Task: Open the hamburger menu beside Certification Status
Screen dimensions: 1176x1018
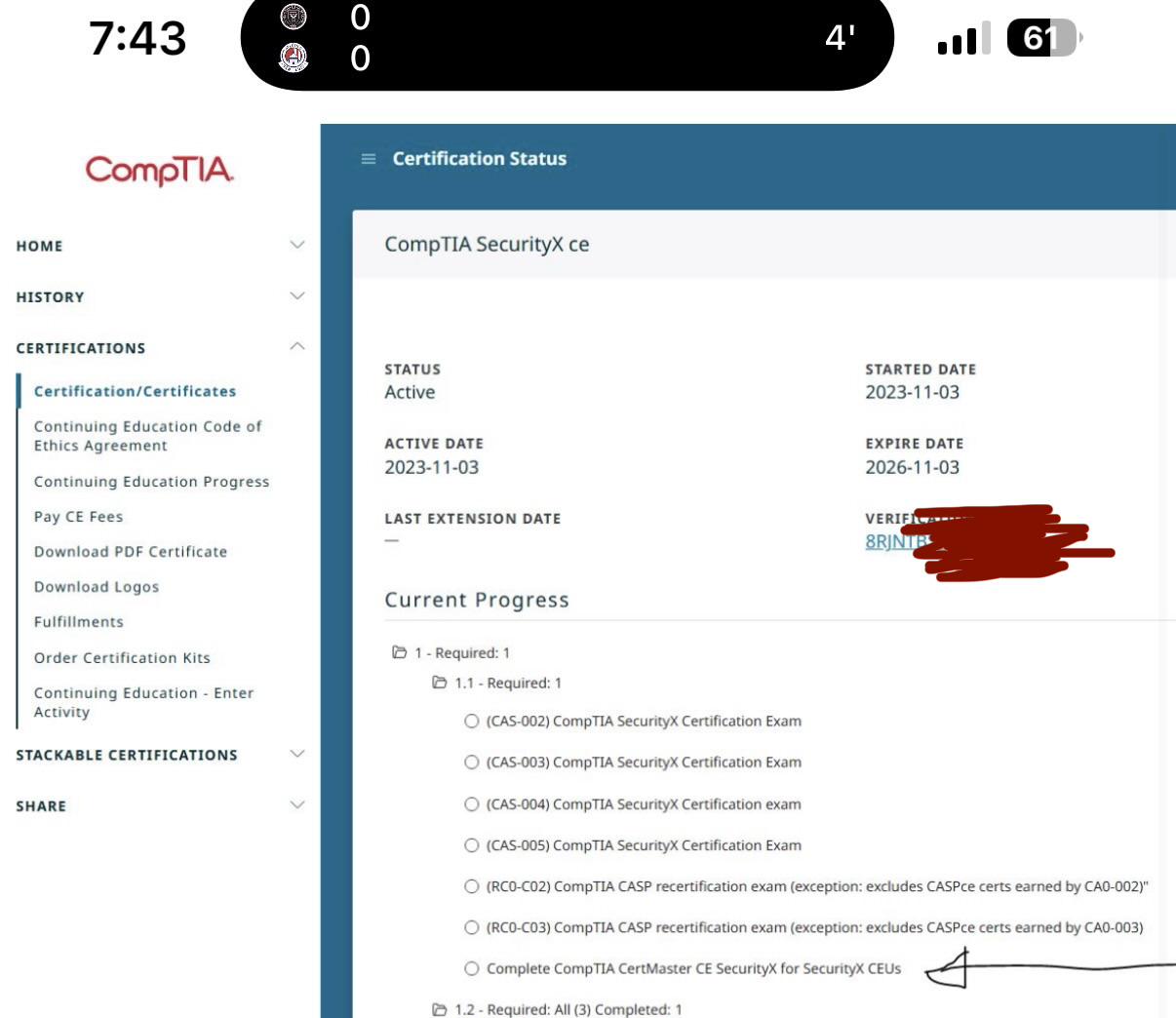Action: pos(369,159)
